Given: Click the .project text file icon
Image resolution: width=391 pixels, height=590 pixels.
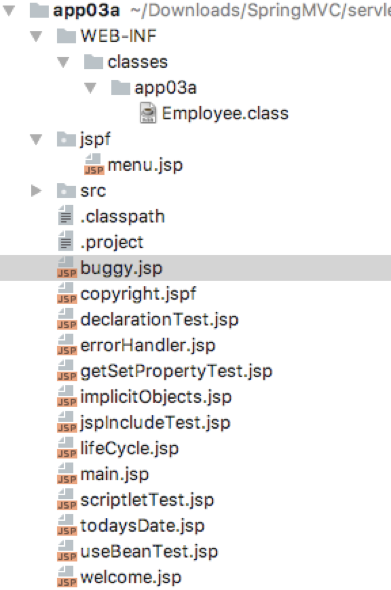Looking at the screenshot, I should (65, 242).
